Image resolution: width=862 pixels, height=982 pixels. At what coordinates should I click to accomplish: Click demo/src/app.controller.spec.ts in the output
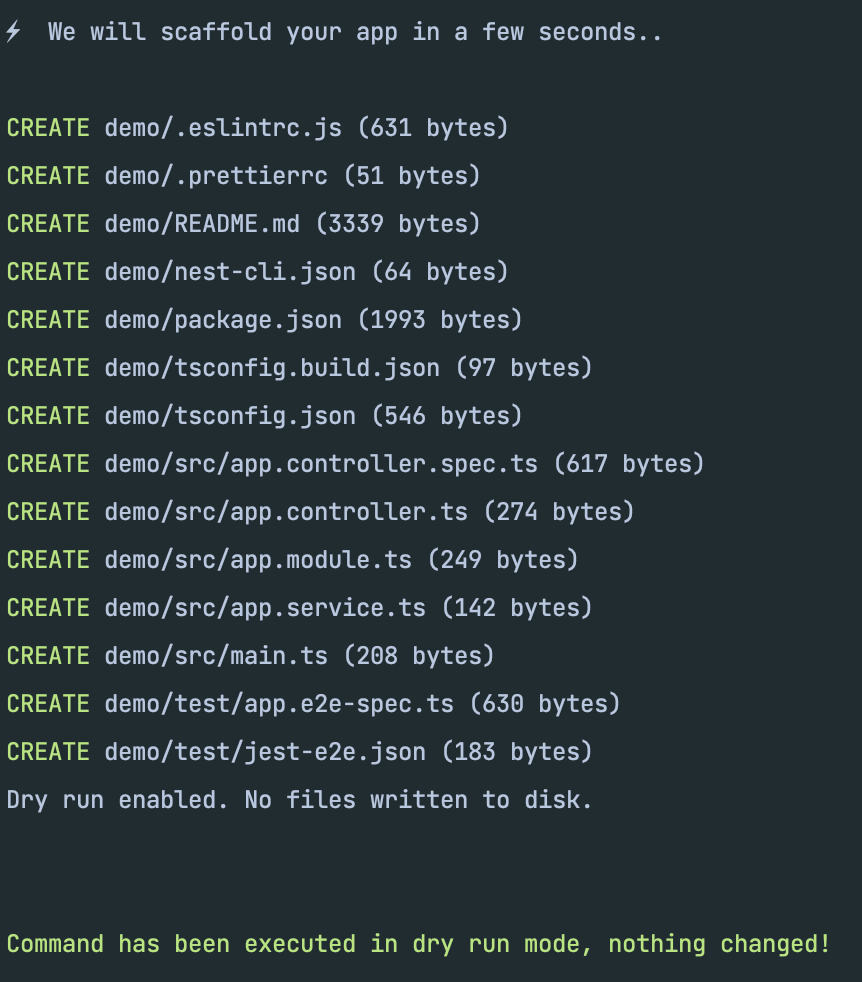pyautogui.click(x=321, y=464)
